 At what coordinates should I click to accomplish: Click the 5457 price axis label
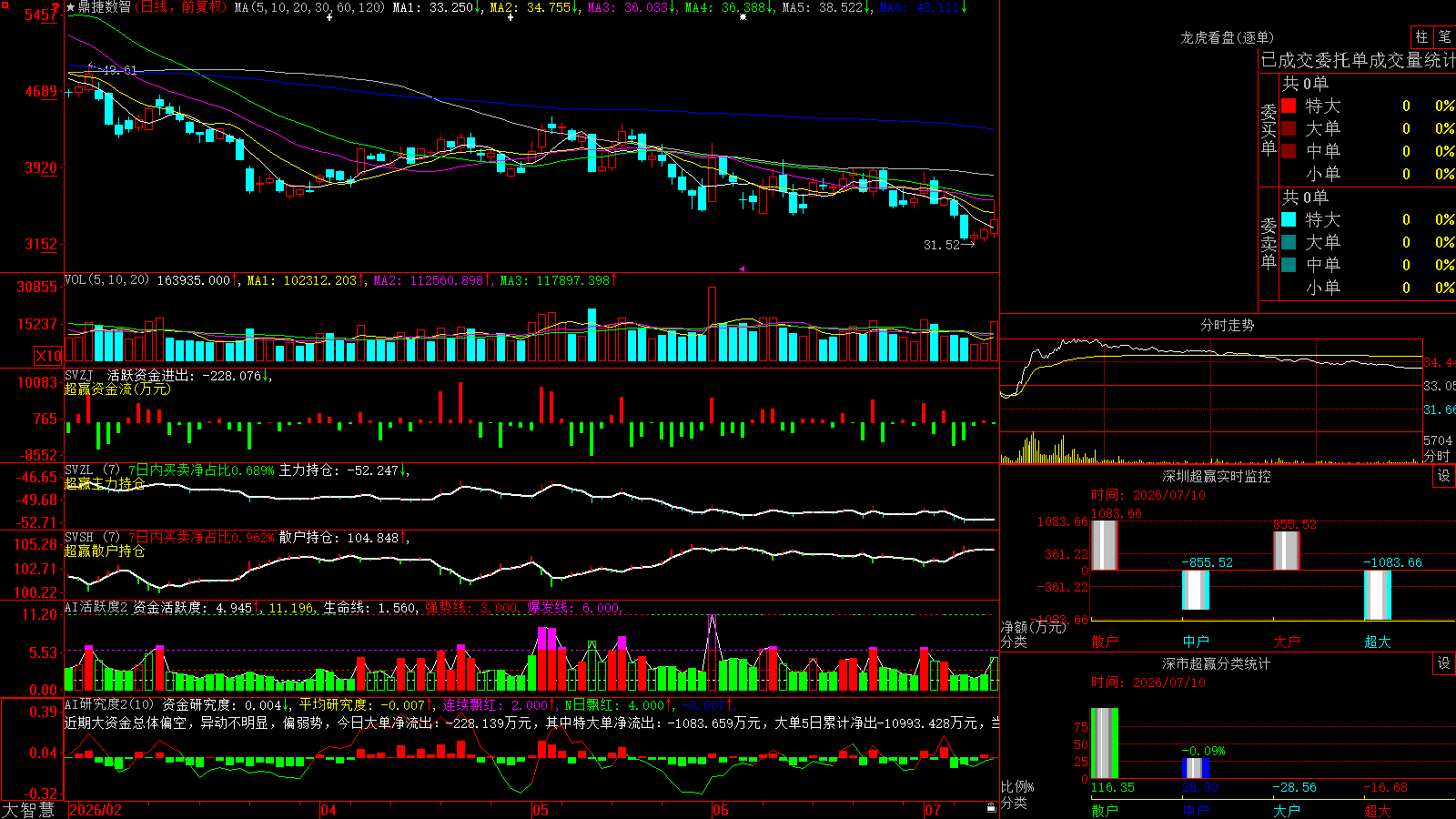click(x=42, y=15)
